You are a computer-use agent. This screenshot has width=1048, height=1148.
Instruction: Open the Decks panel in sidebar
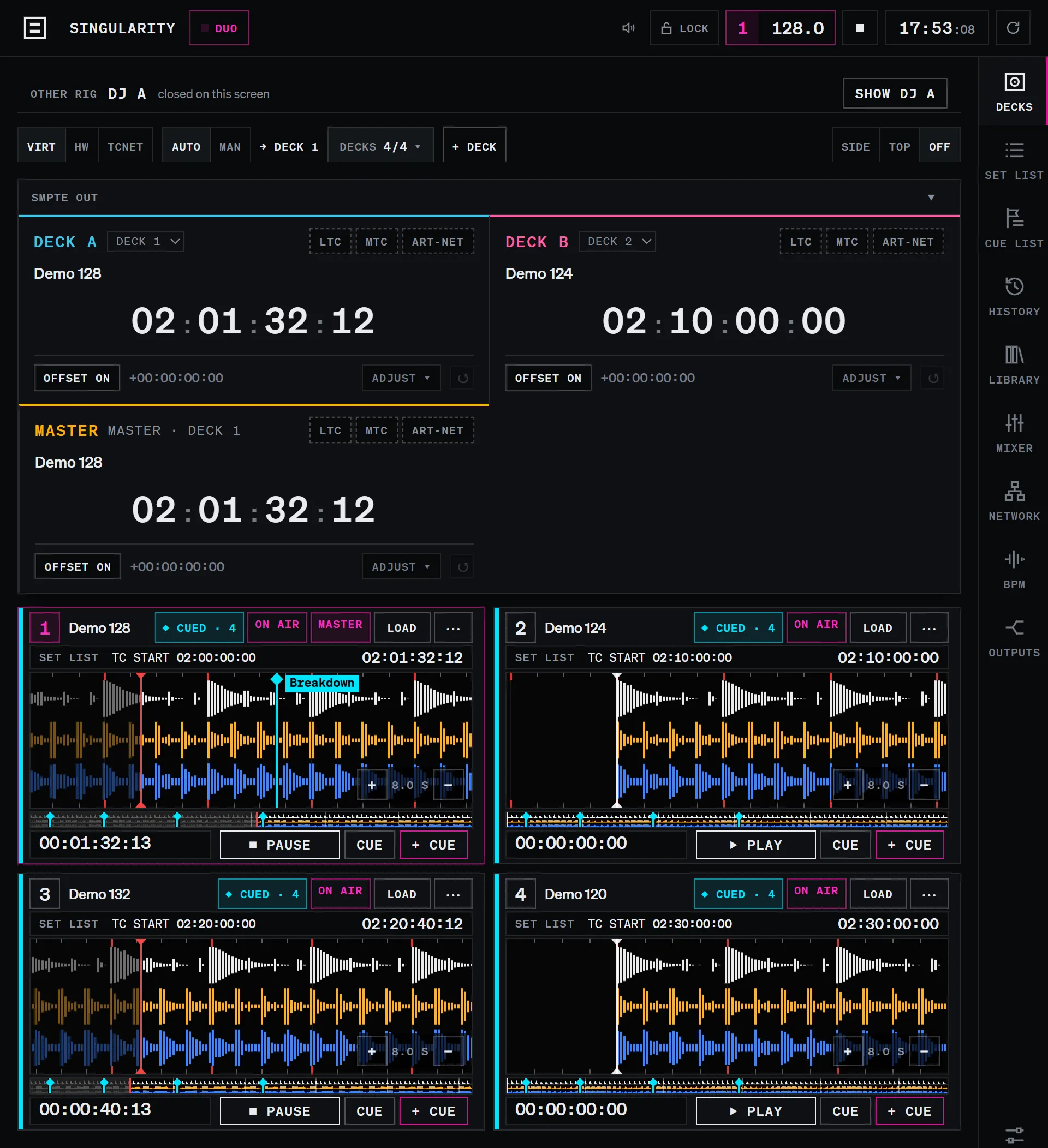pyautogui.click(x=1014, y=92)
